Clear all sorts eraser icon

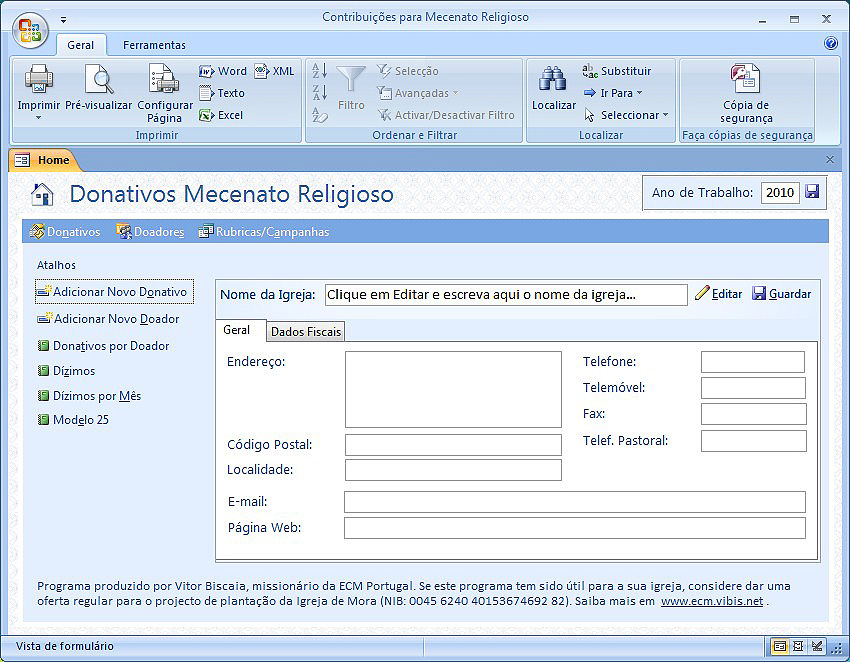click(x=320, y=115)
